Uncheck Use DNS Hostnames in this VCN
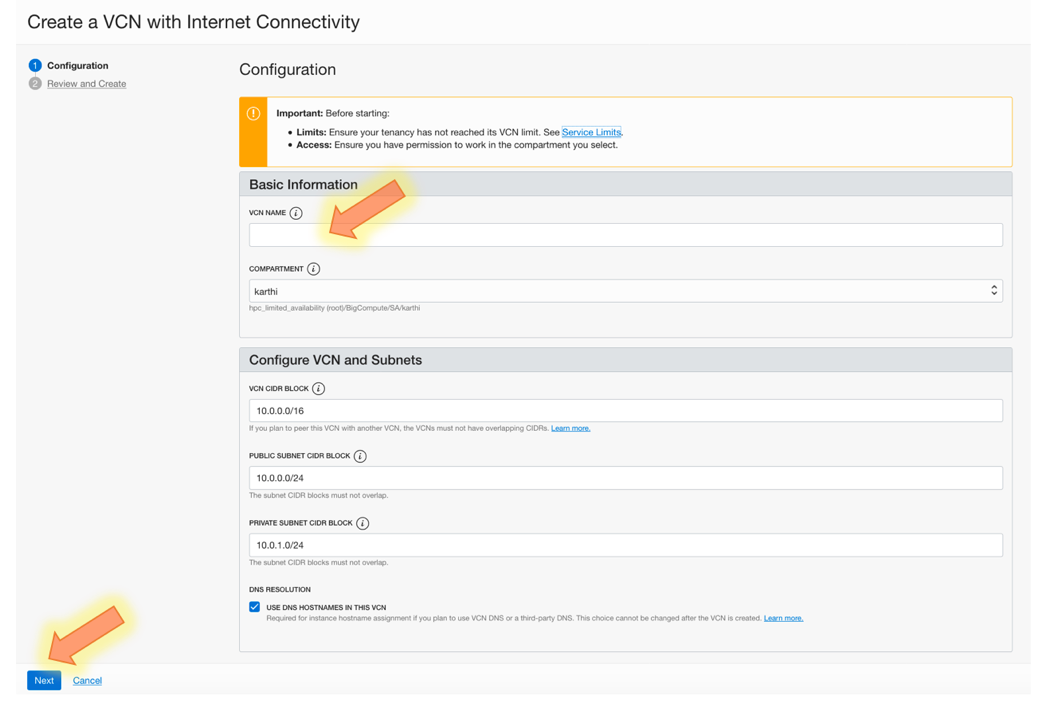 pos(254,606)
